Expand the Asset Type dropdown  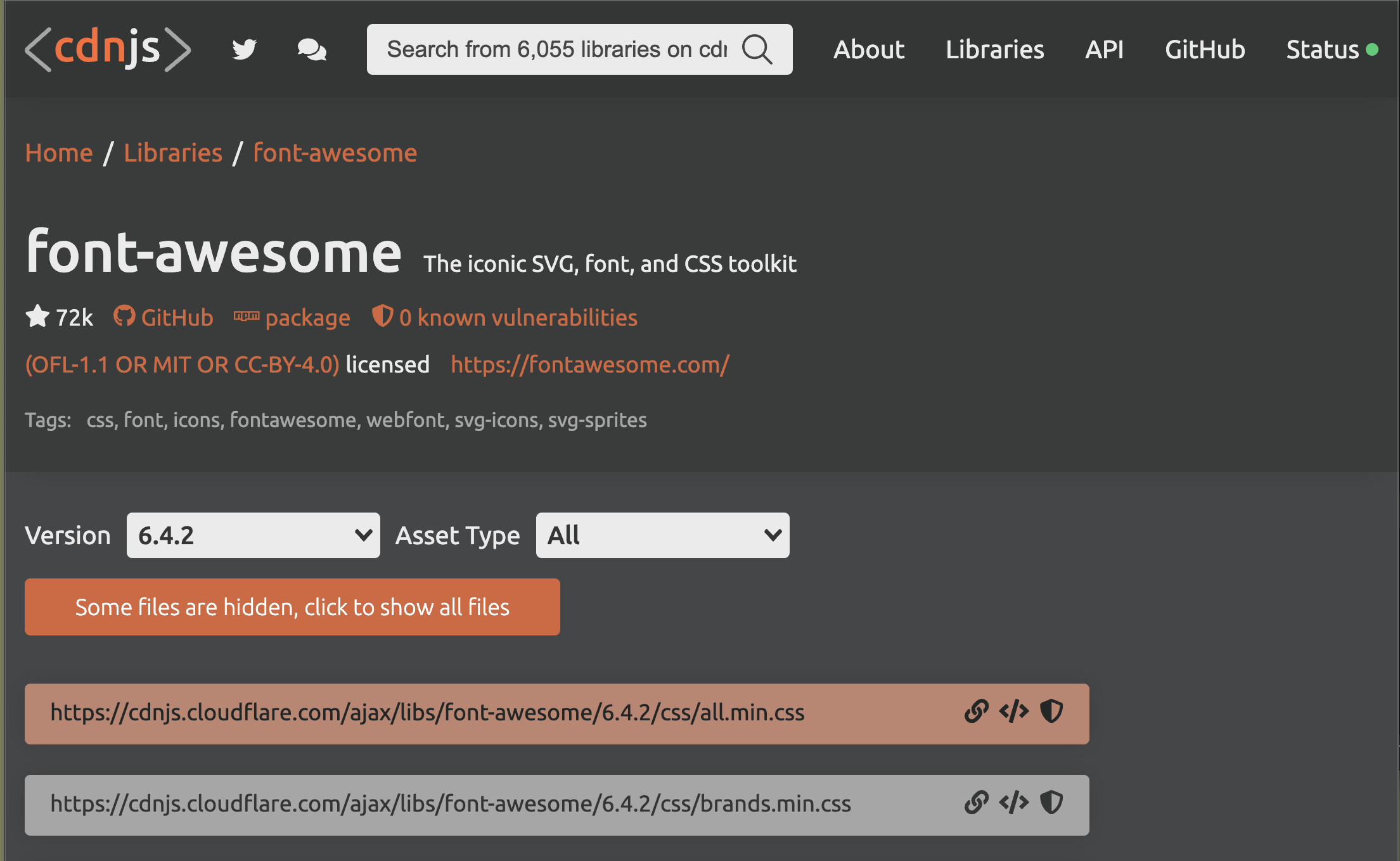662,535
